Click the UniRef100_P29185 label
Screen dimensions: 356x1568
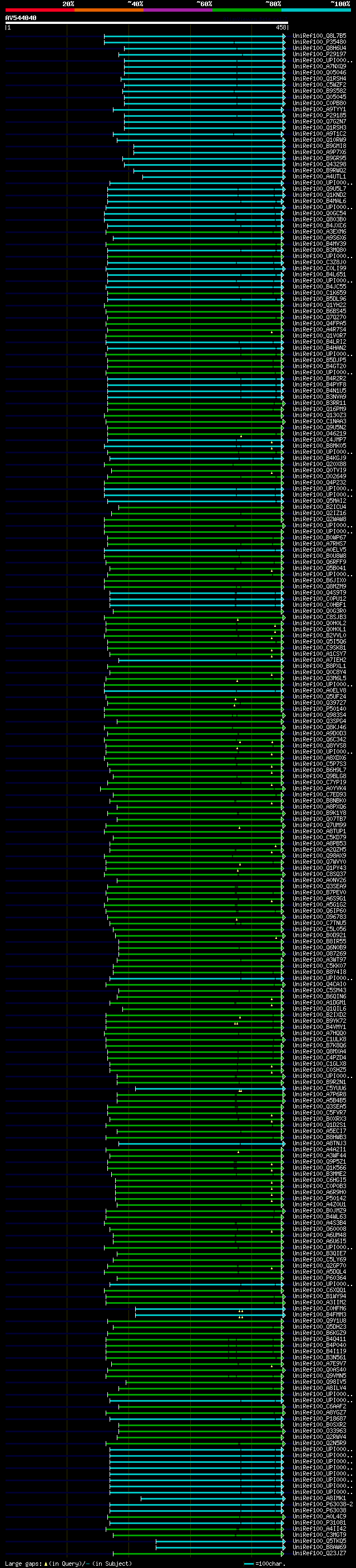pyautogui.click(x=319, y=116)
